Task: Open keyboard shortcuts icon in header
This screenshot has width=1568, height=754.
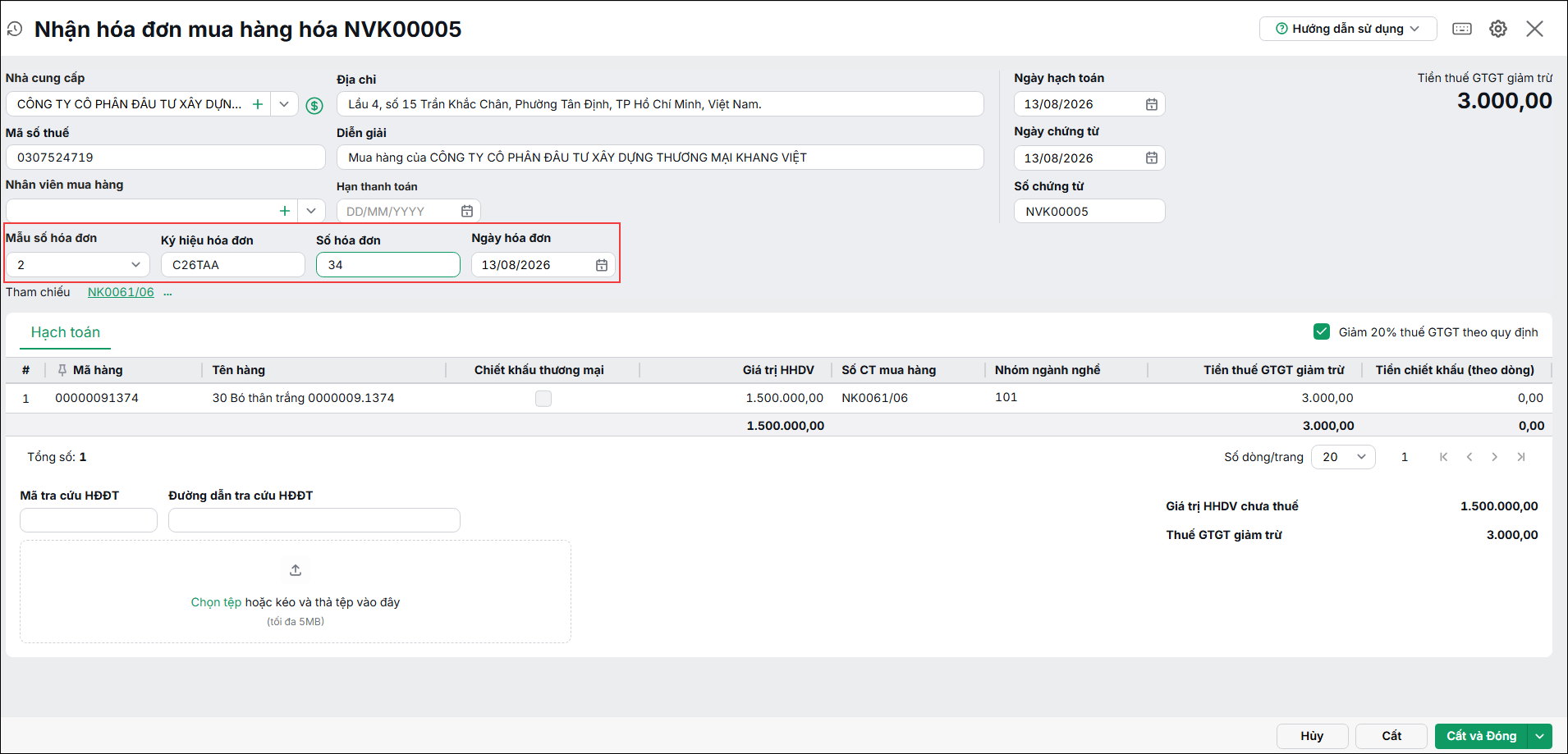Action: [1462, 29]
